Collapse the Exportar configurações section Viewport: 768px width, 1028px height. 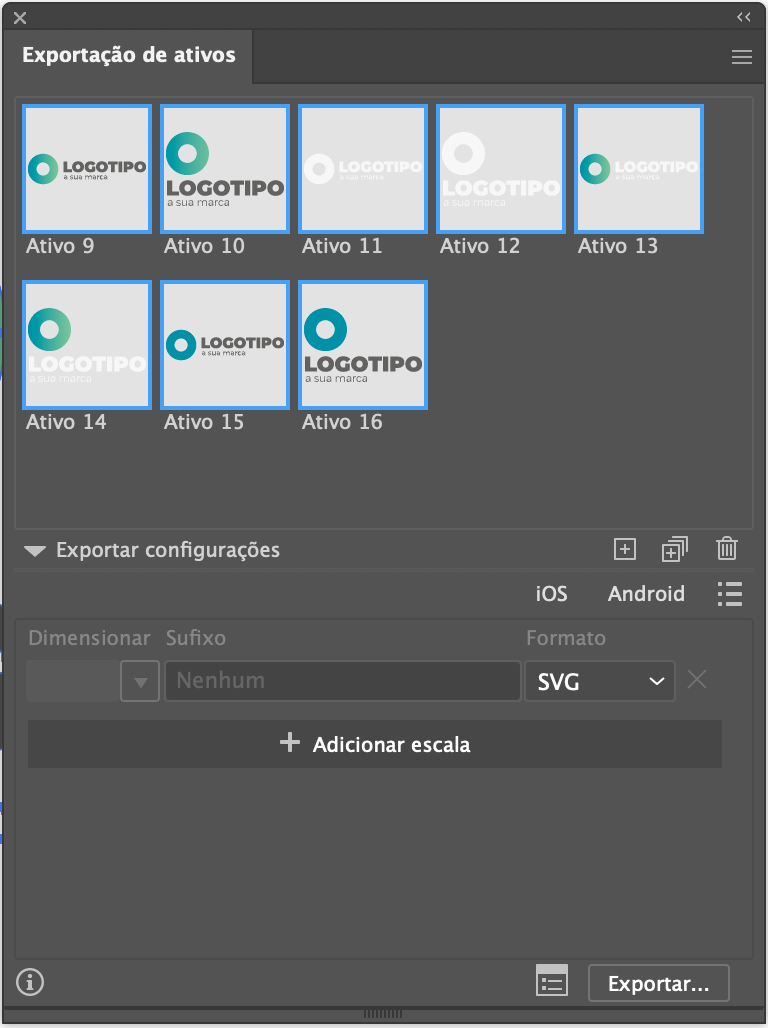35,551
